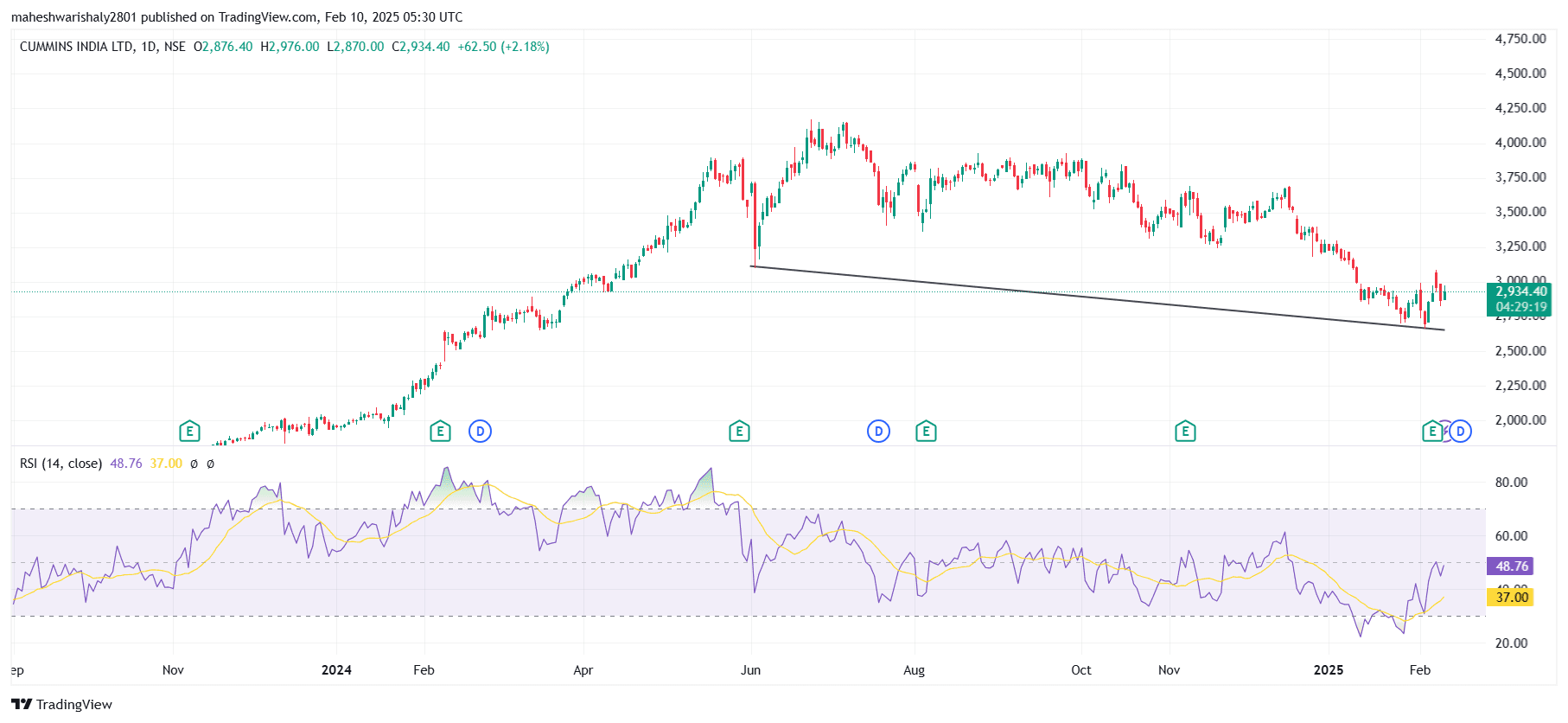Click the first ø symbol in the RSI legend
This screenshot has height=723, width=1568.
(x=194, y=464)
